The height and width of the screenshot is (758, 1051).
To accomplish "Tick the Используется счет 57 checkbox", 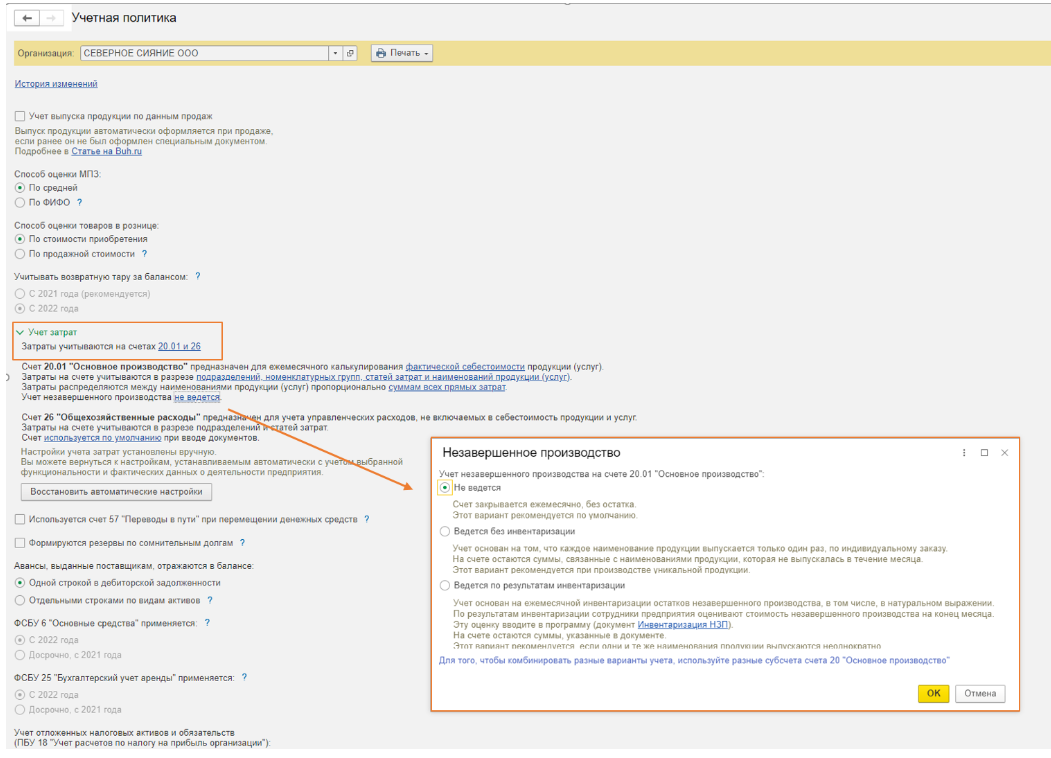I will tap(20, 520).
